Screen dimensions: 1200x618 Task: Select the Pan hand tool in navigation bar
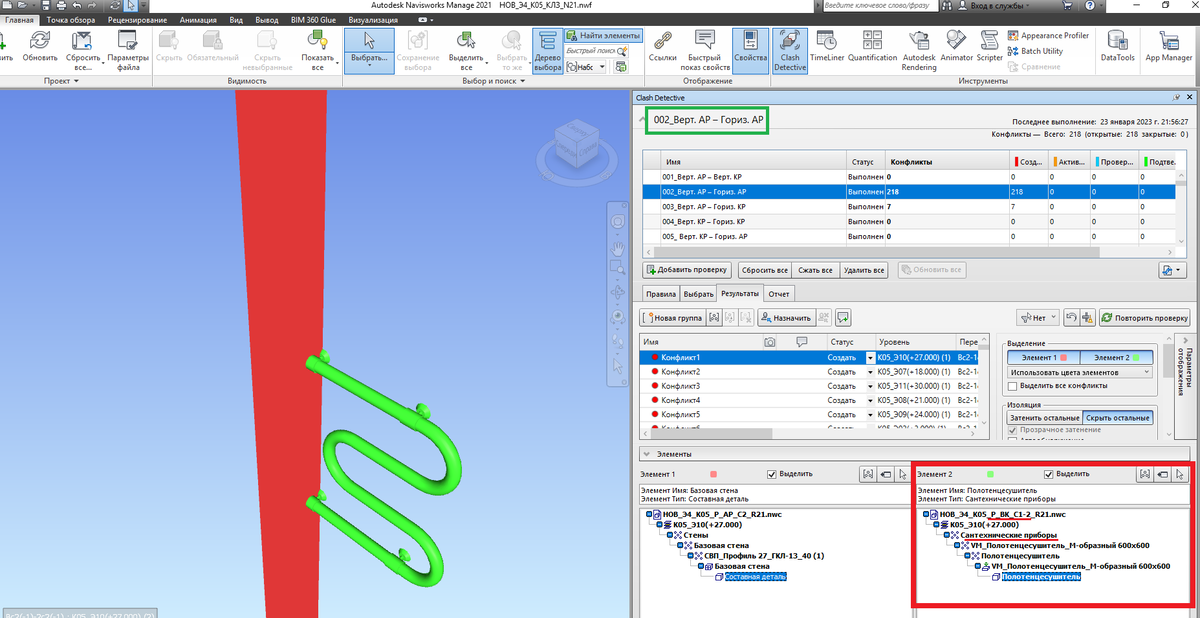click(x=619, y=247)
